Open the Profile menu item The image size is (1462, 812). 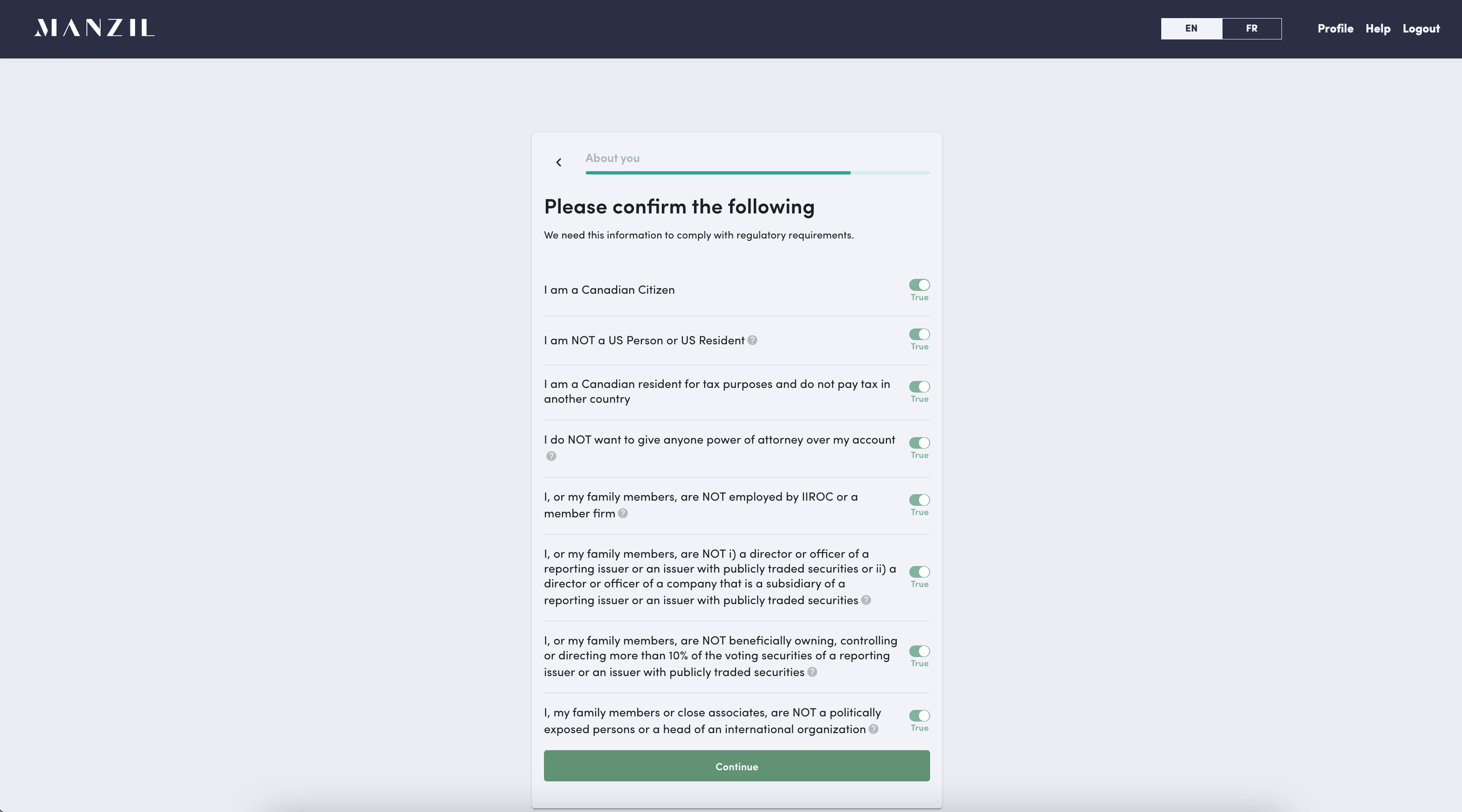click(x=1335, y=28)
